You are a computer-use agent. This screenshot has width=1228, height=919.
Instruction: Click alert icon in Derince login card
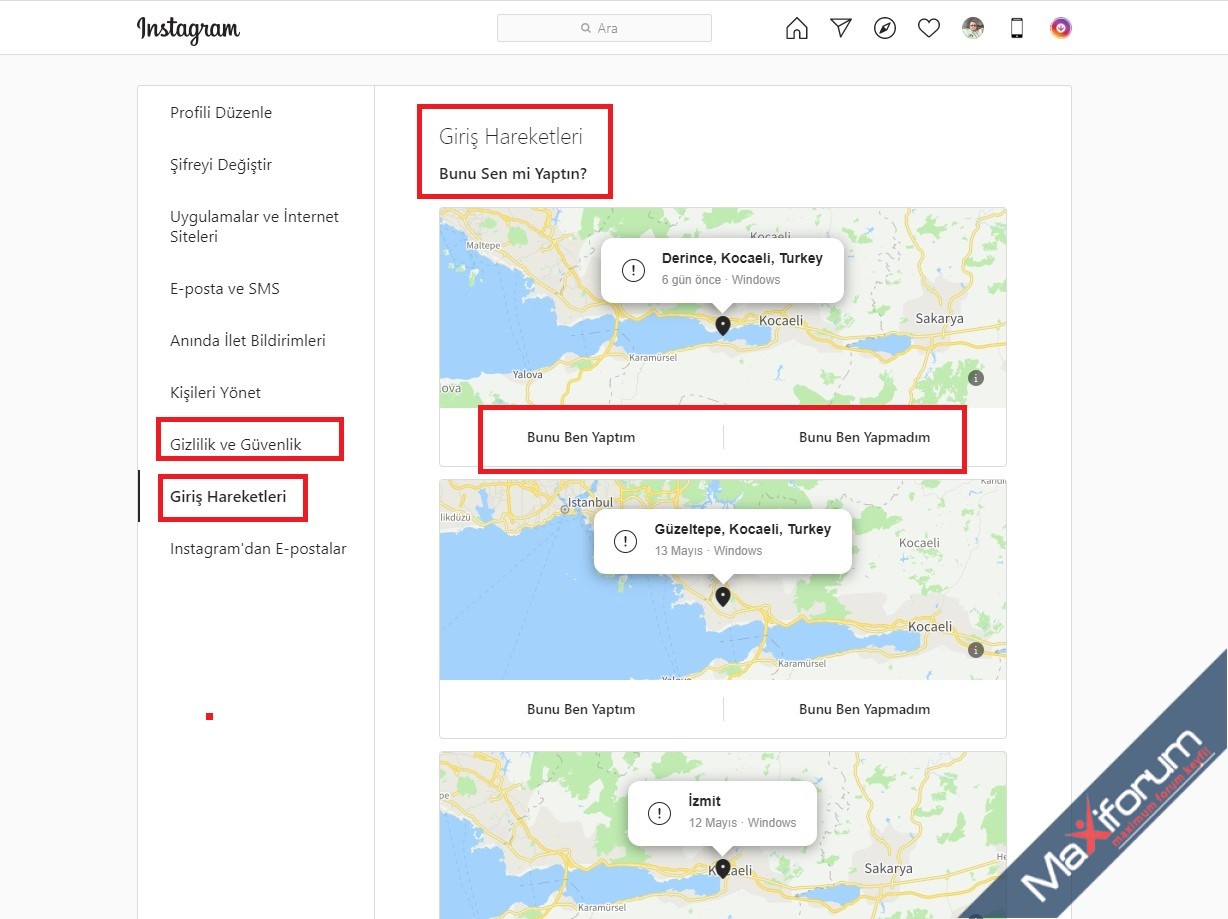(633, 270)
